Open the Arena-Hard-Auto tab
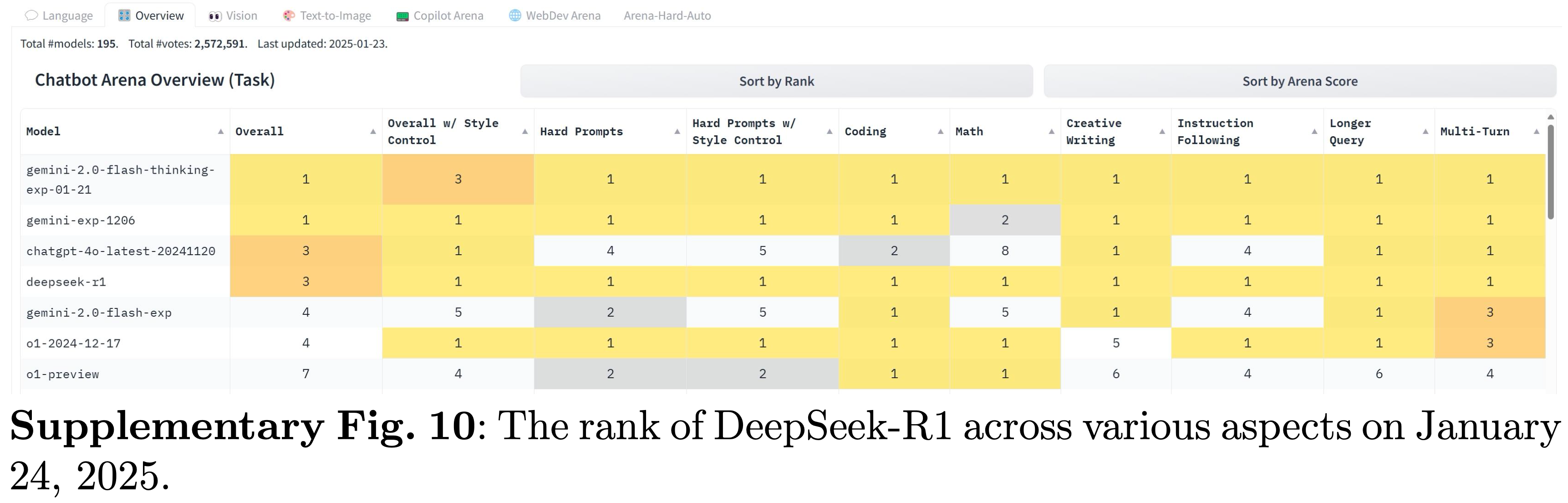 [x=667, y=16]
